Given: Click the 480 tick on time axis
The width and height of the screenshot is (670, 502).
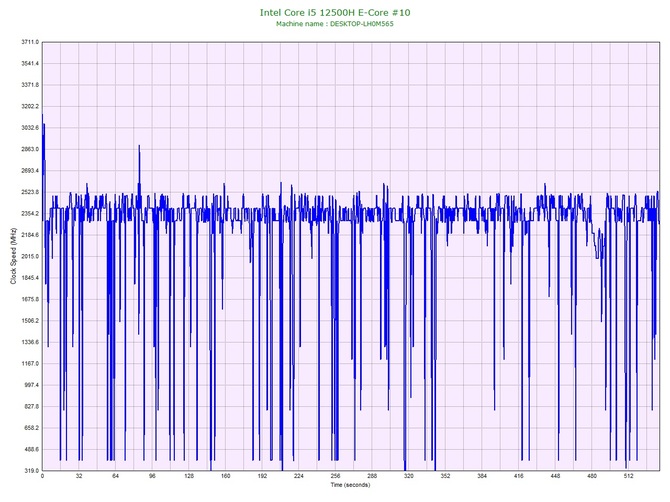Looking at the screenshot, I should click(x=592, y=476).
